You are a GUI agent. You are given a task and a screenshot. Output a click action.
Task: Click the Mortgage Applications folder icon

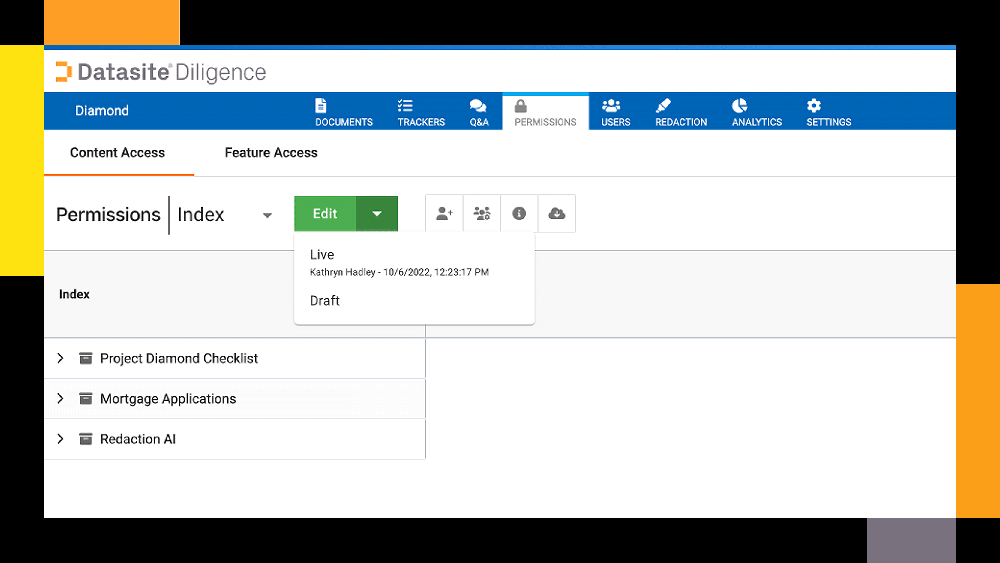[85, 398]
